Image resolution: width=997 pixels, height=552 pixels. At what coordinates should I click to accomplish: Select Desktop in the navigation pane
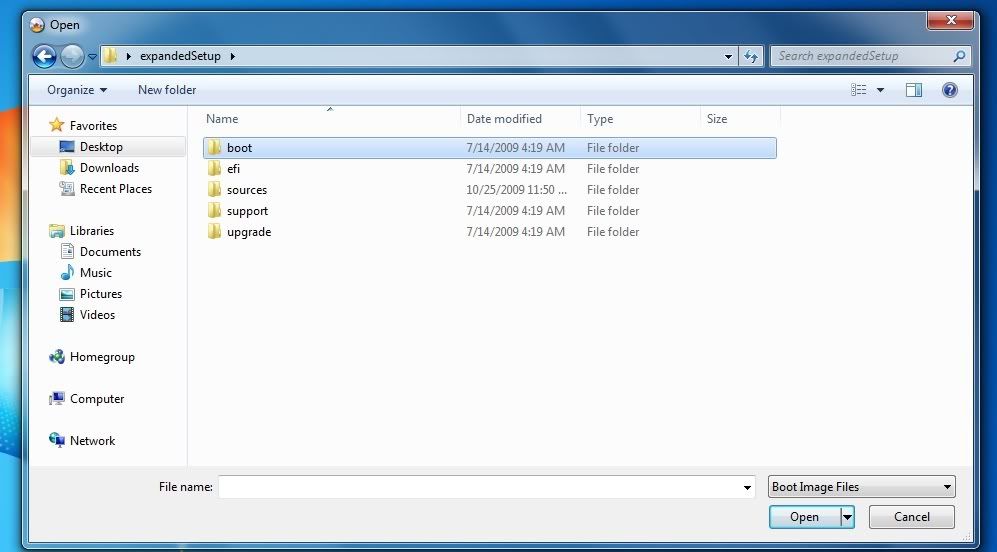(x=101, y=146)
